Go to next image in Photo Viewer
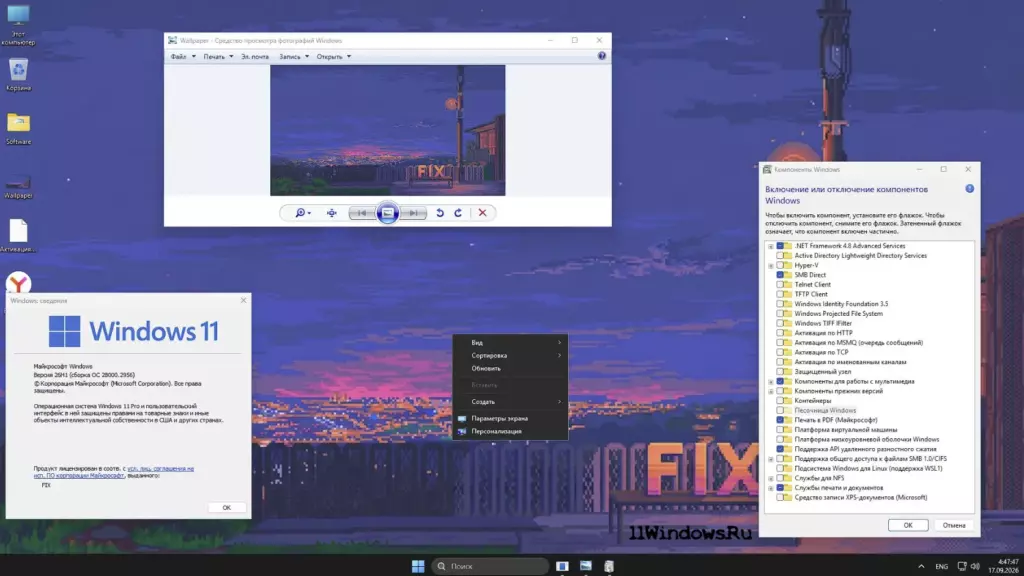The width and height of the screenshot is (1024, 576). (x=413, y=213)
